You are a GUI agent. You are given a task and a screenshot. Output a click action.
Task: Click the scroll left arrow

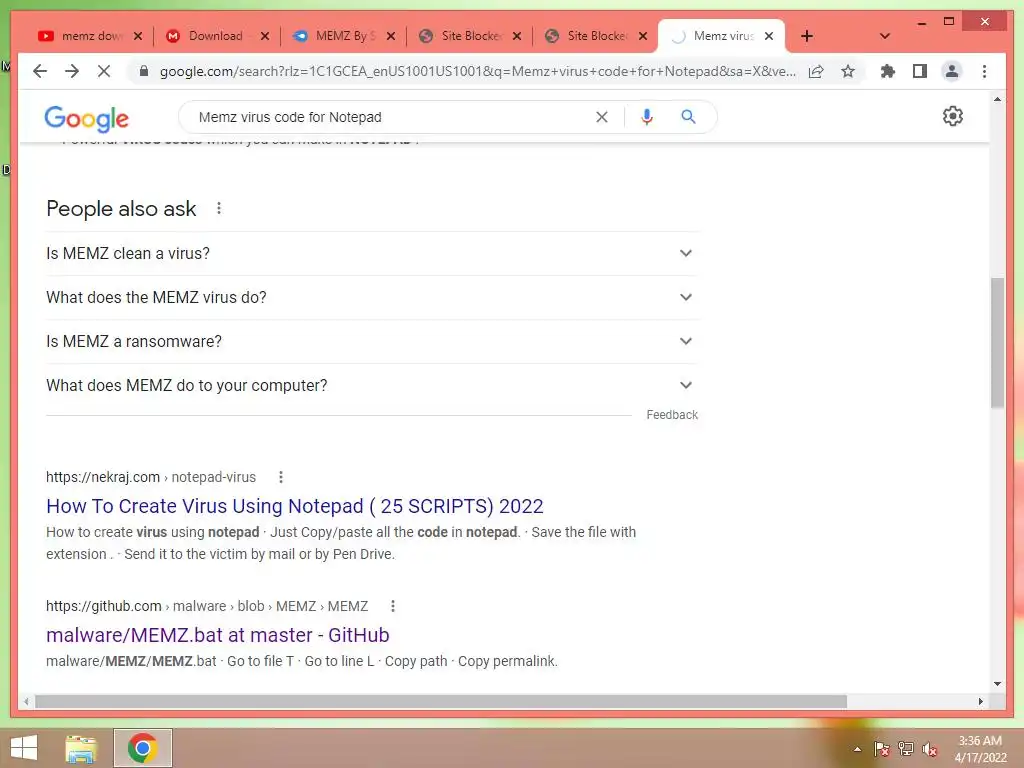[26, 701]
